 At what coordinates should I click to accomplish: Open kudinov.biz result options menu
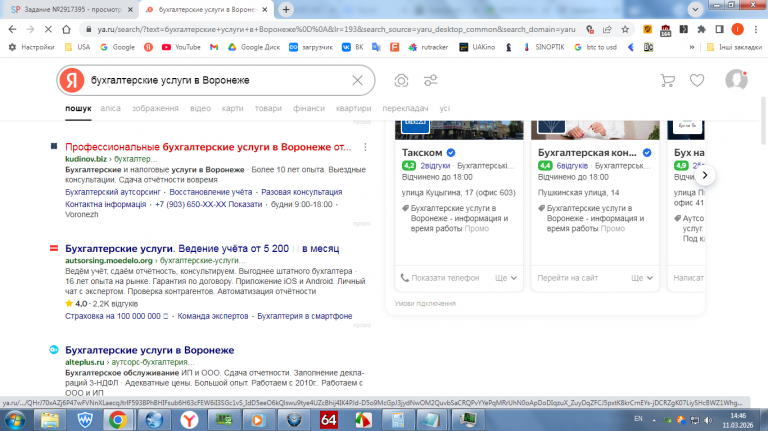(x=365, y=147)
